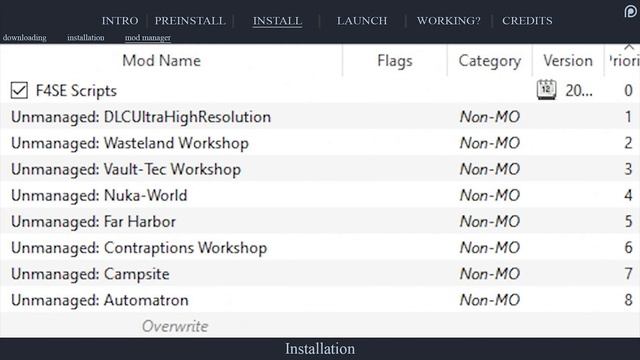Click the Overwrite entry
This screenshot has width=640, height=360.
click(175, 326)
